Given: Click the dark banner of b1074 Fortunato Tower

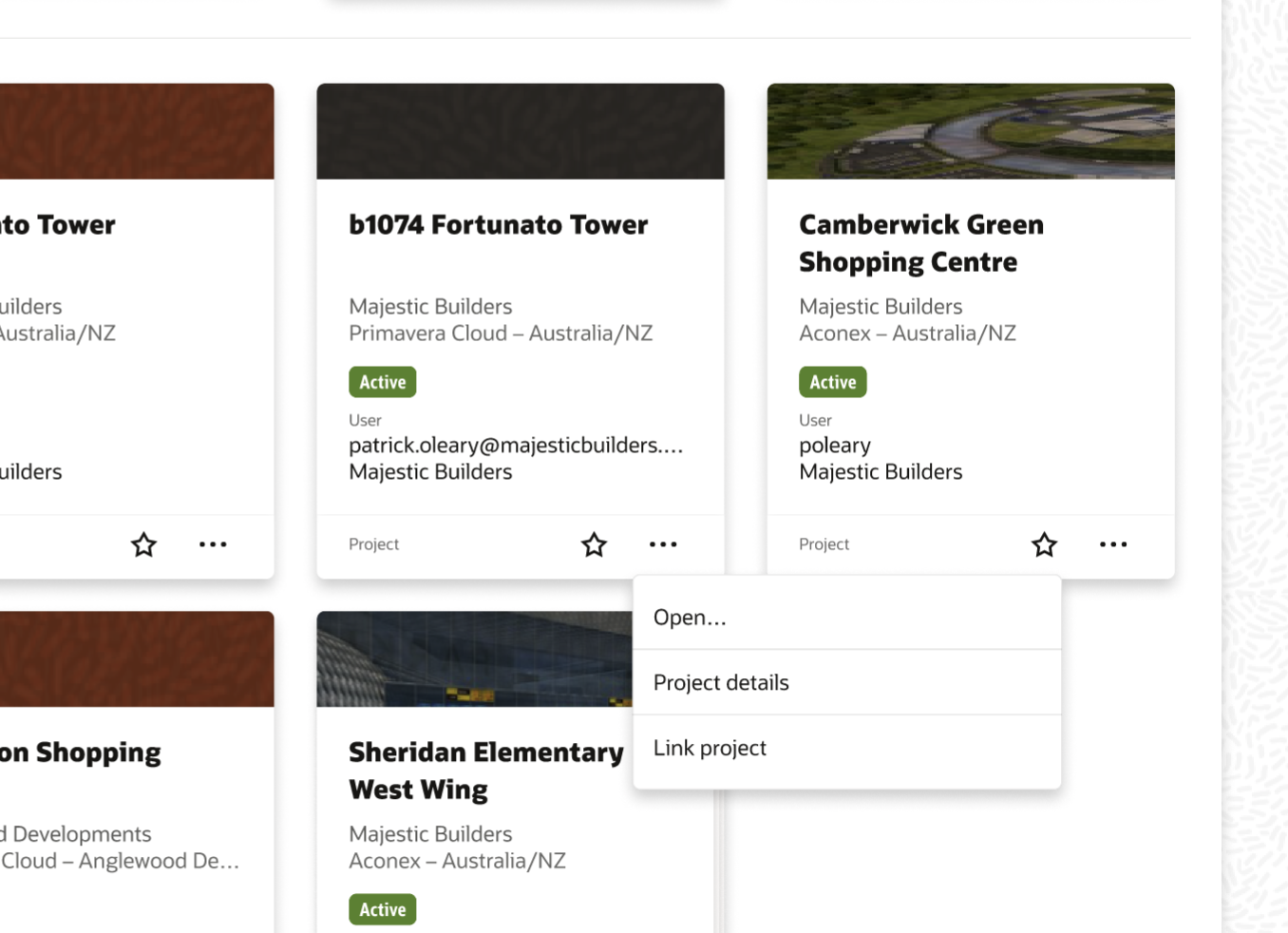Looking at the screenshot, I should pyautogui.click(x=521, y=131).
